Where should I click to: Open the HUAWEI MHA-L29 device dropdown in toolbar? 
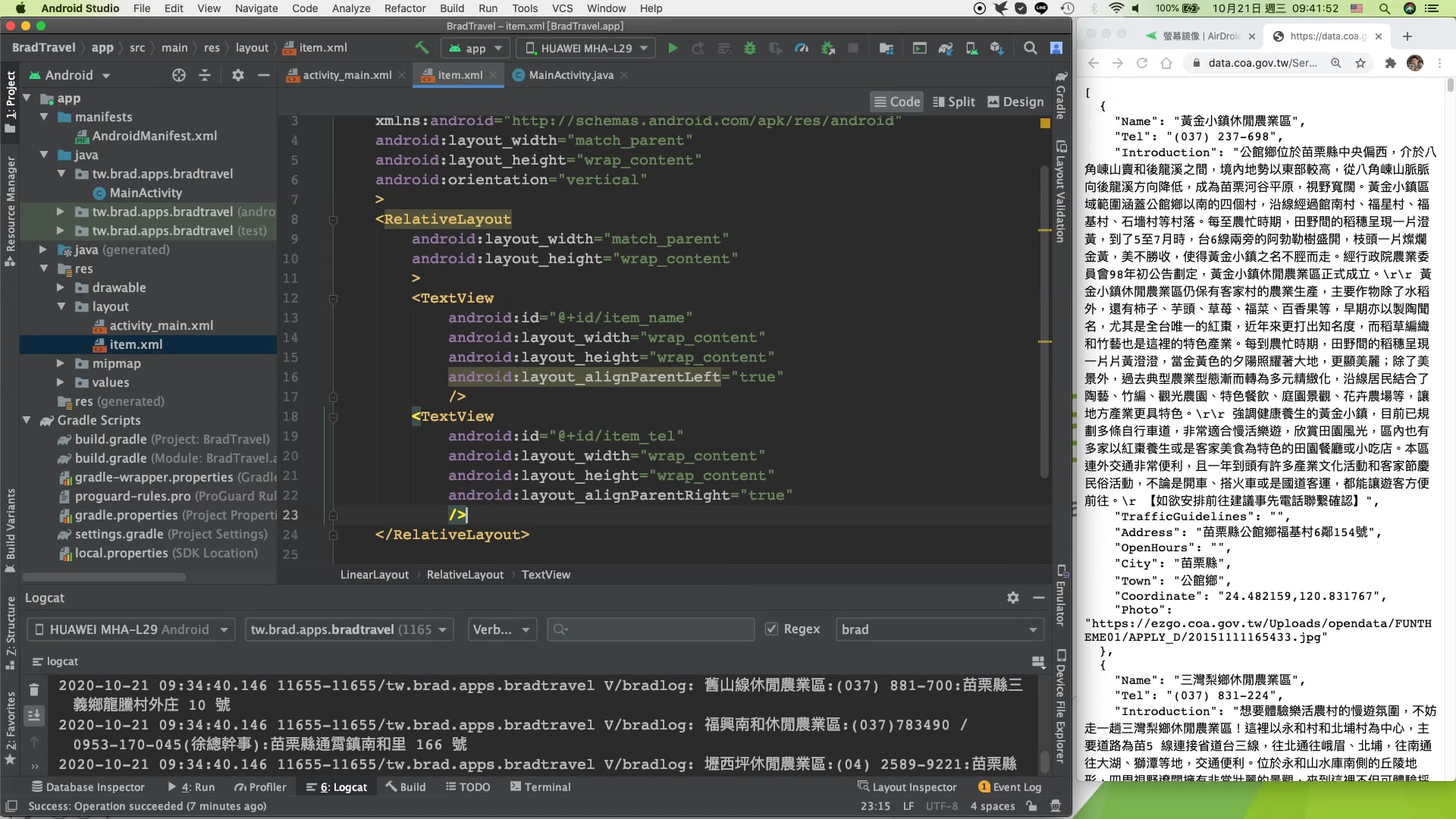585,48
